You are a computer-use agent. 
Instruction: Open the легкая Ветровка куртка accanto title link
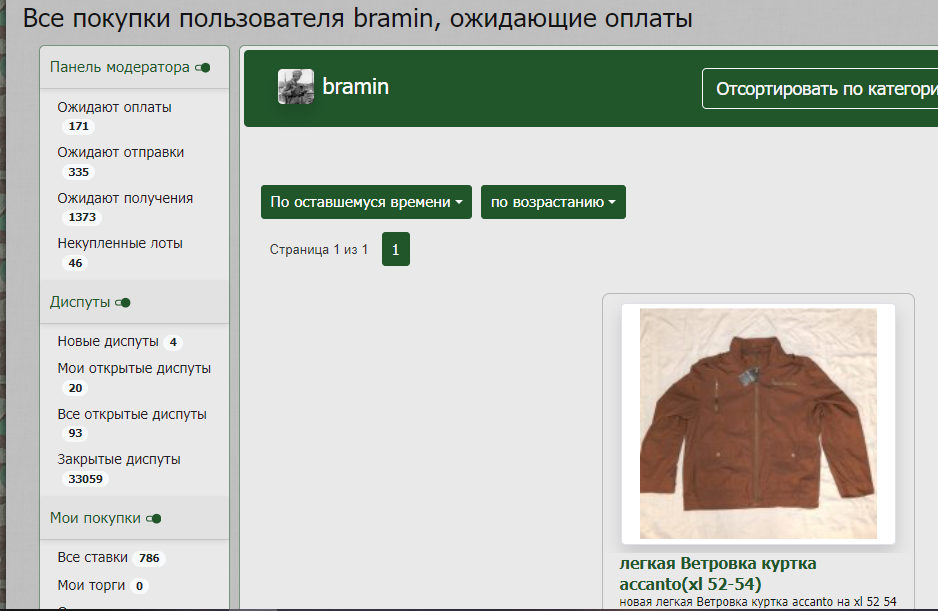[717, 573]
